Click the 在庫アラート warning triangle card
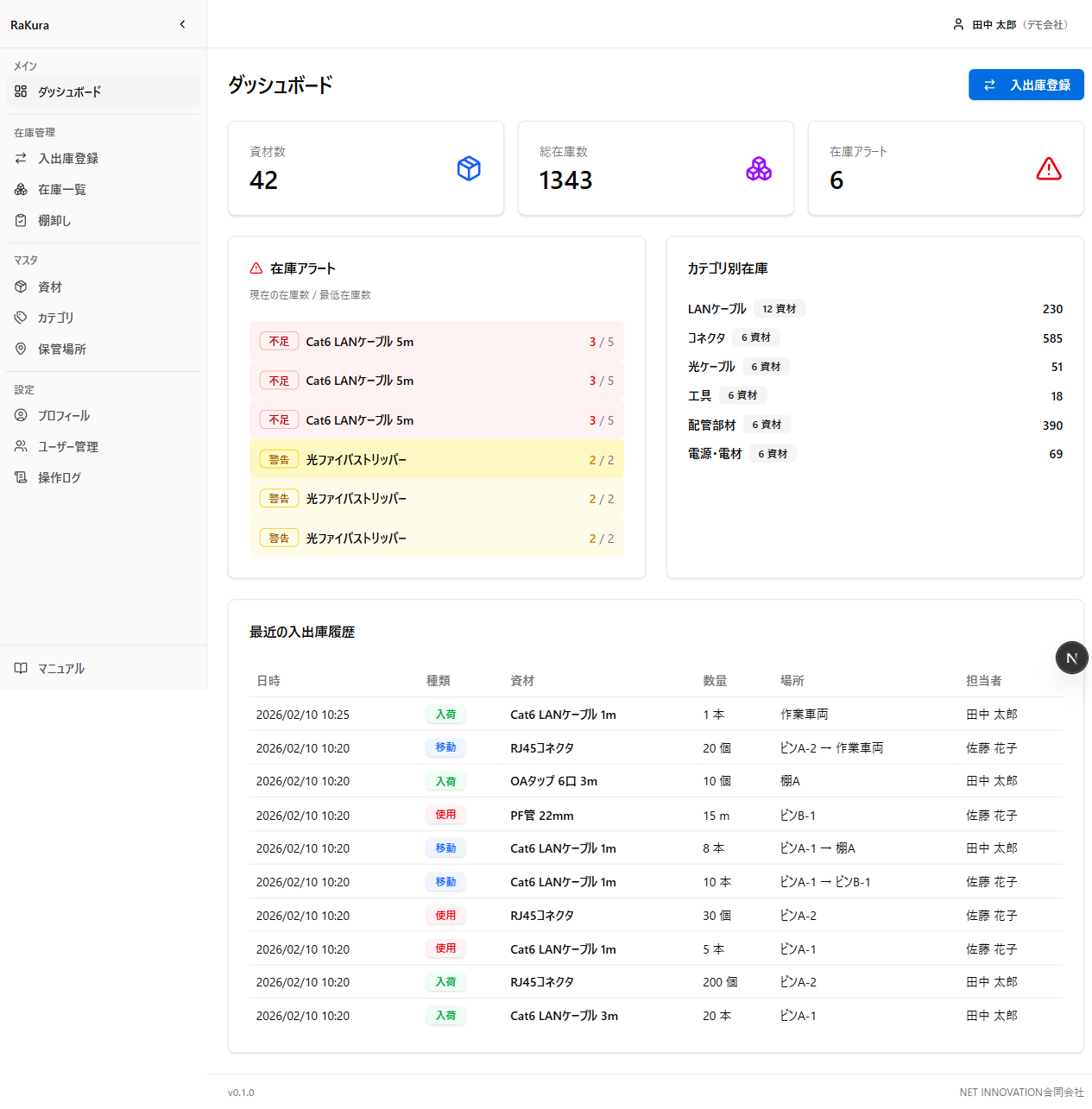The image size is (1092, 1109). [945, 168]
